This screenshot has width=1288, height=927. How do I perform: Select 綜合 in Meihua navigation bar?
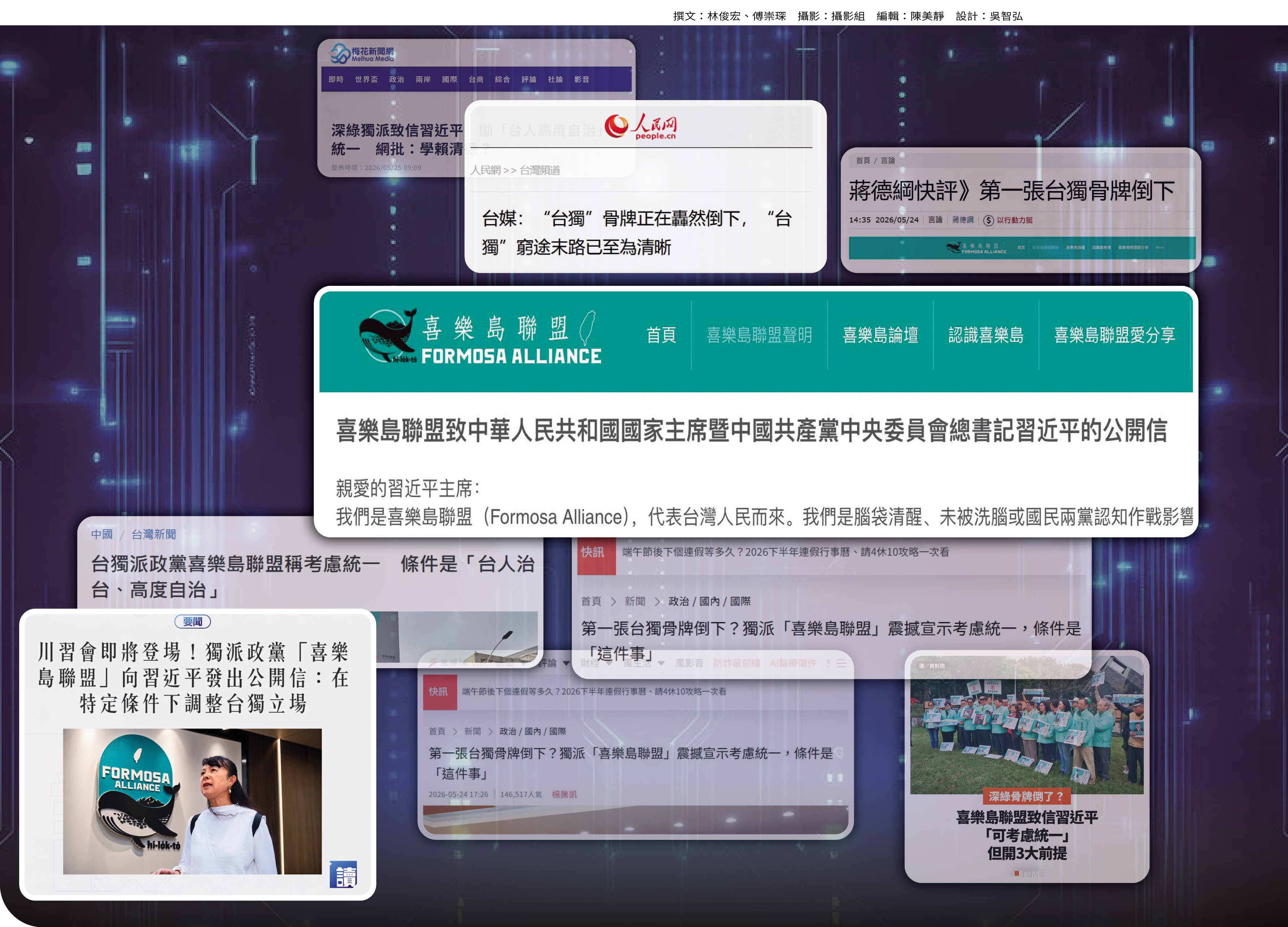[502, 80]
